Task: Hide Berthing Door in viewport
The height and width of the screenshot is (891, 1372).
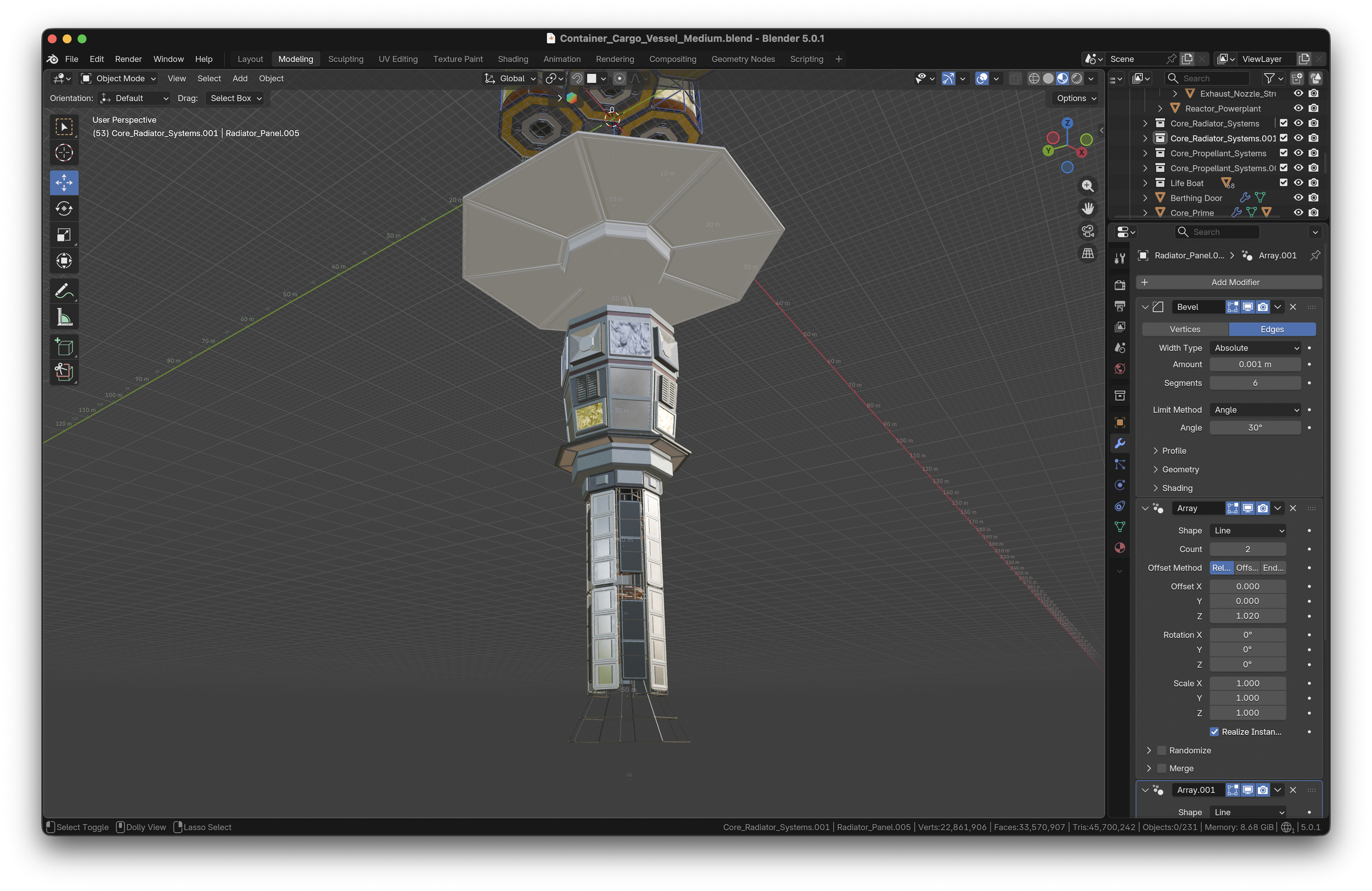Action: tap(1298, 198)
